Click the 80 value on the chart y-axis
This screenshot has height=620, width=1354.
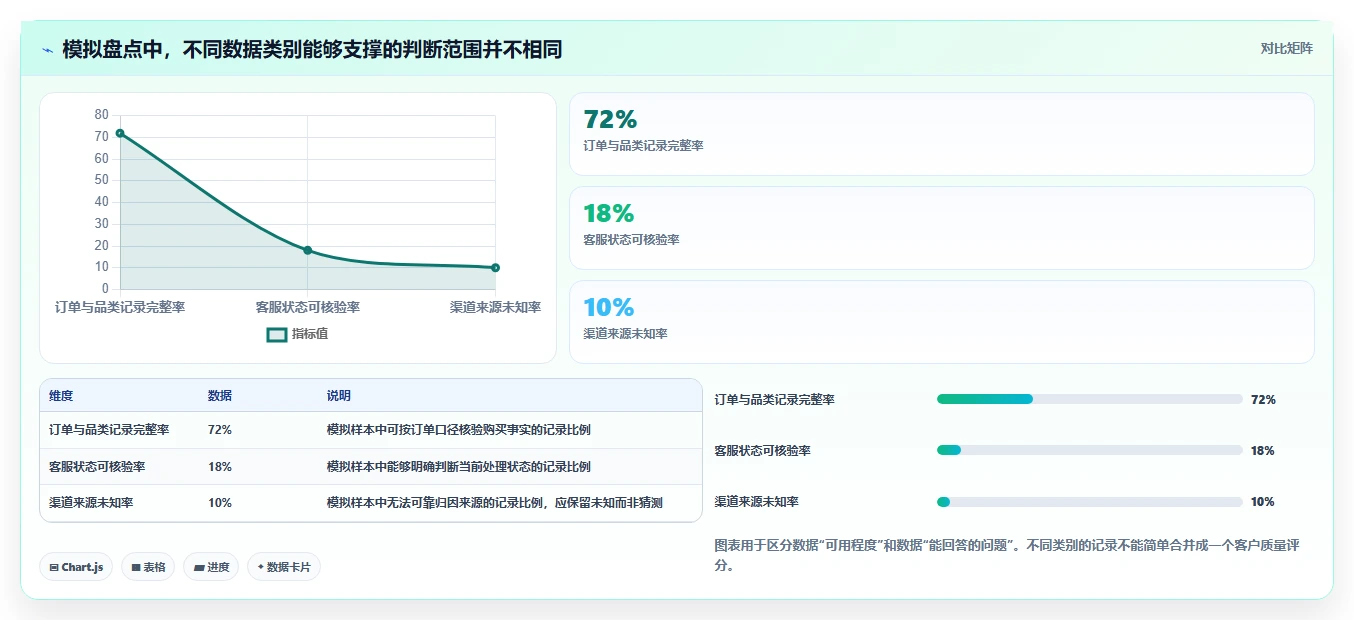[102, 114]
